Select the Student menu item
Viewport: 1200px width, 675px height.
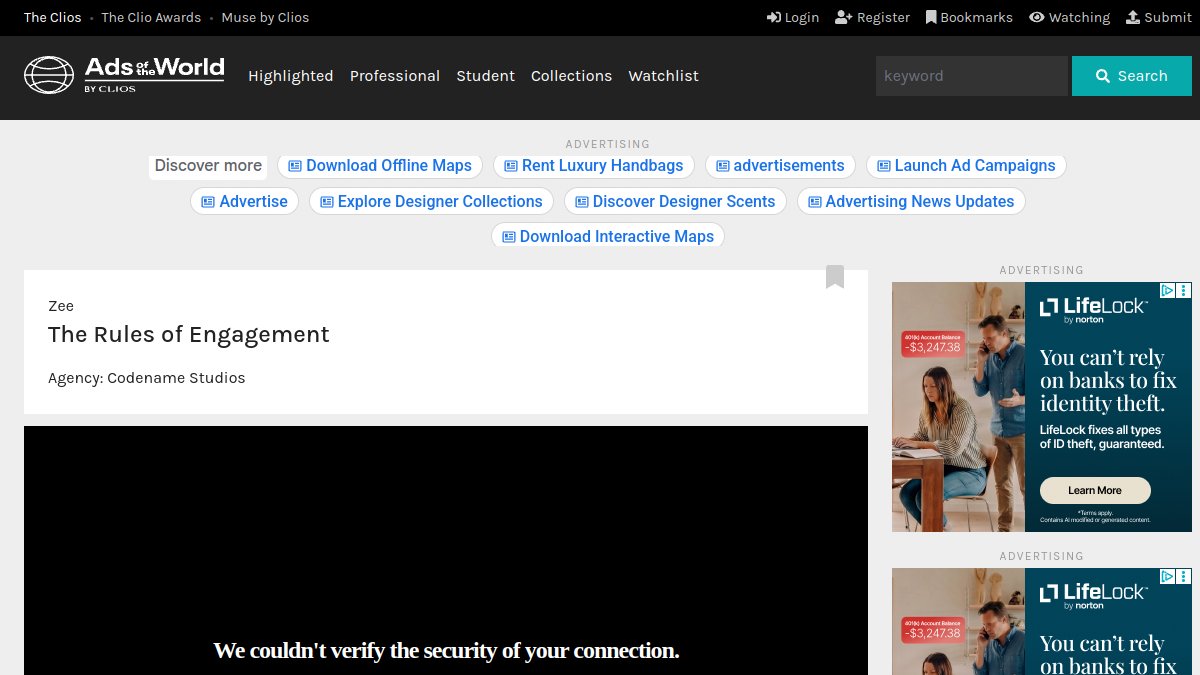tap(486, 76)
